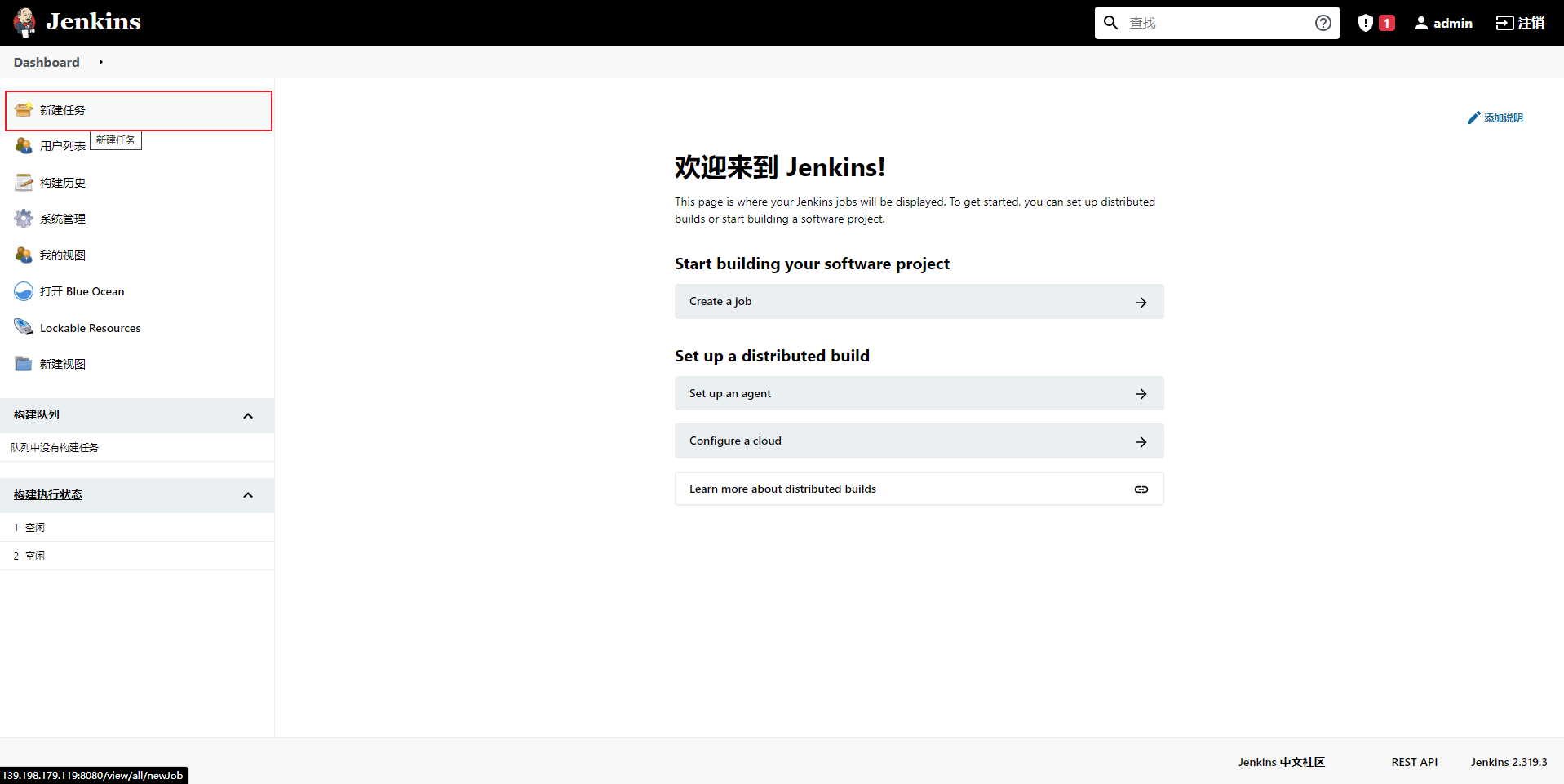Open the admin user profile link
This screenshot has width=1564, height=784.
point(1443,23)
